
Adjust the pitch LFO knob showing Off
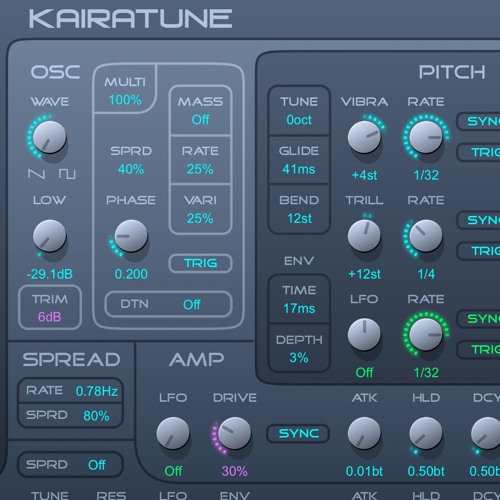pos(364,334)
